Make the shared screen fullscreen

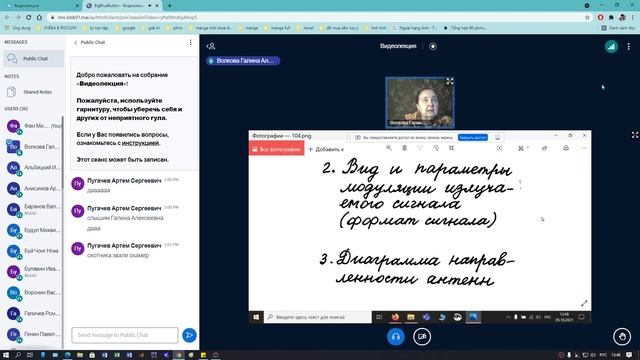point(635,135)
